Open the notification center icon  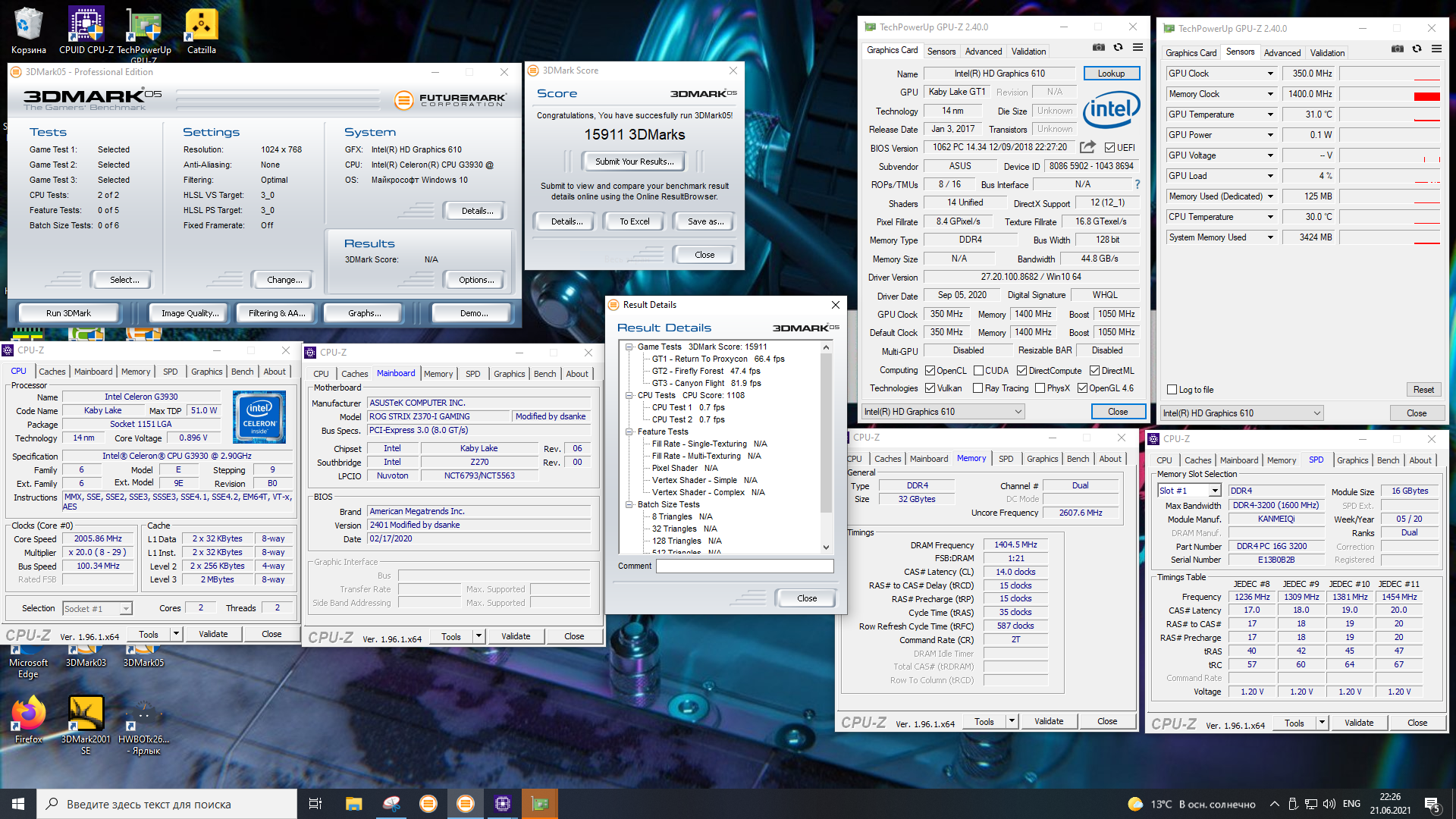[x=1432, y=804]
